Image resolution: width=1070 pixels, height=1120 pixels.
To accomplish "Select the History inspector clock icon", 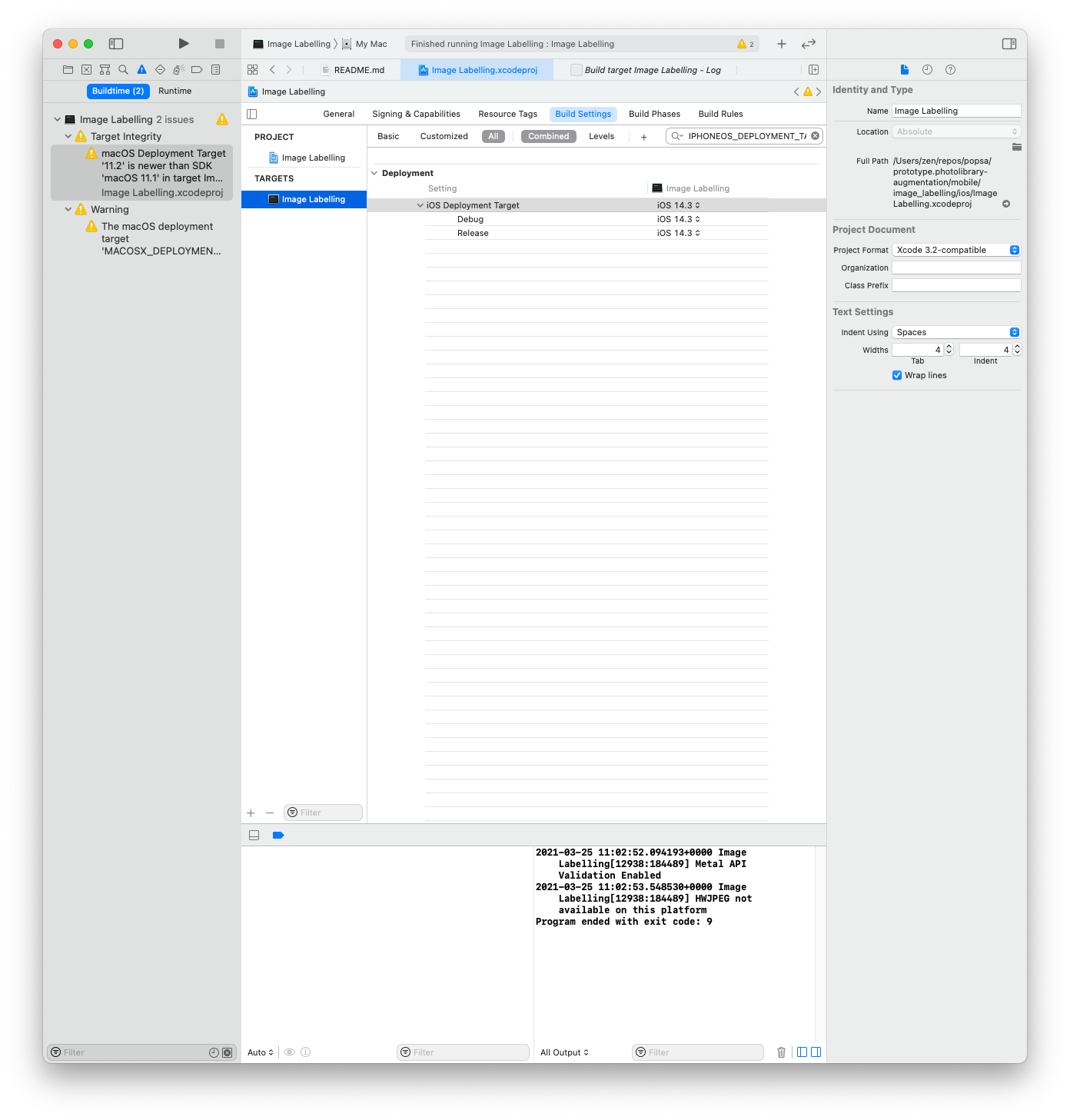I will 927,70.
